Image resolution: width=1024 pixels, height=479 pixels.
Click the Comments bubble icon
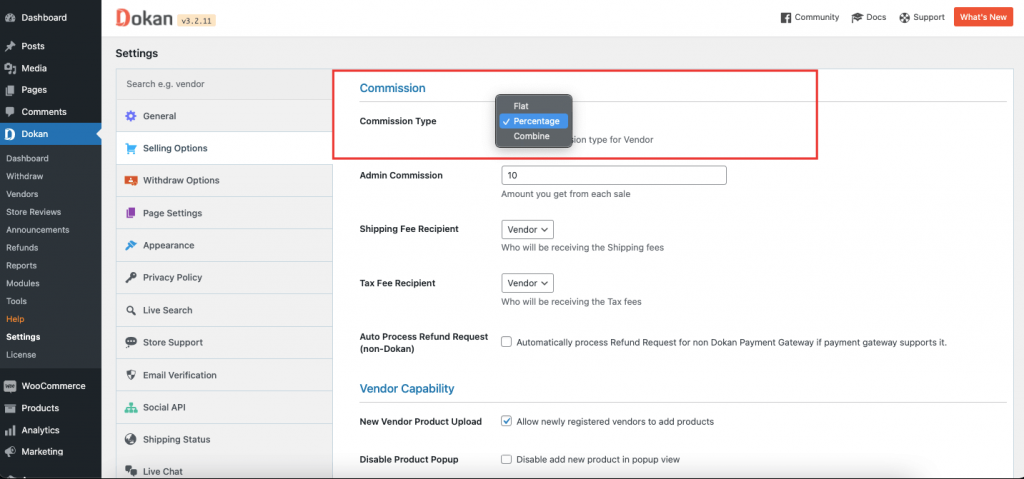(10, 112)
